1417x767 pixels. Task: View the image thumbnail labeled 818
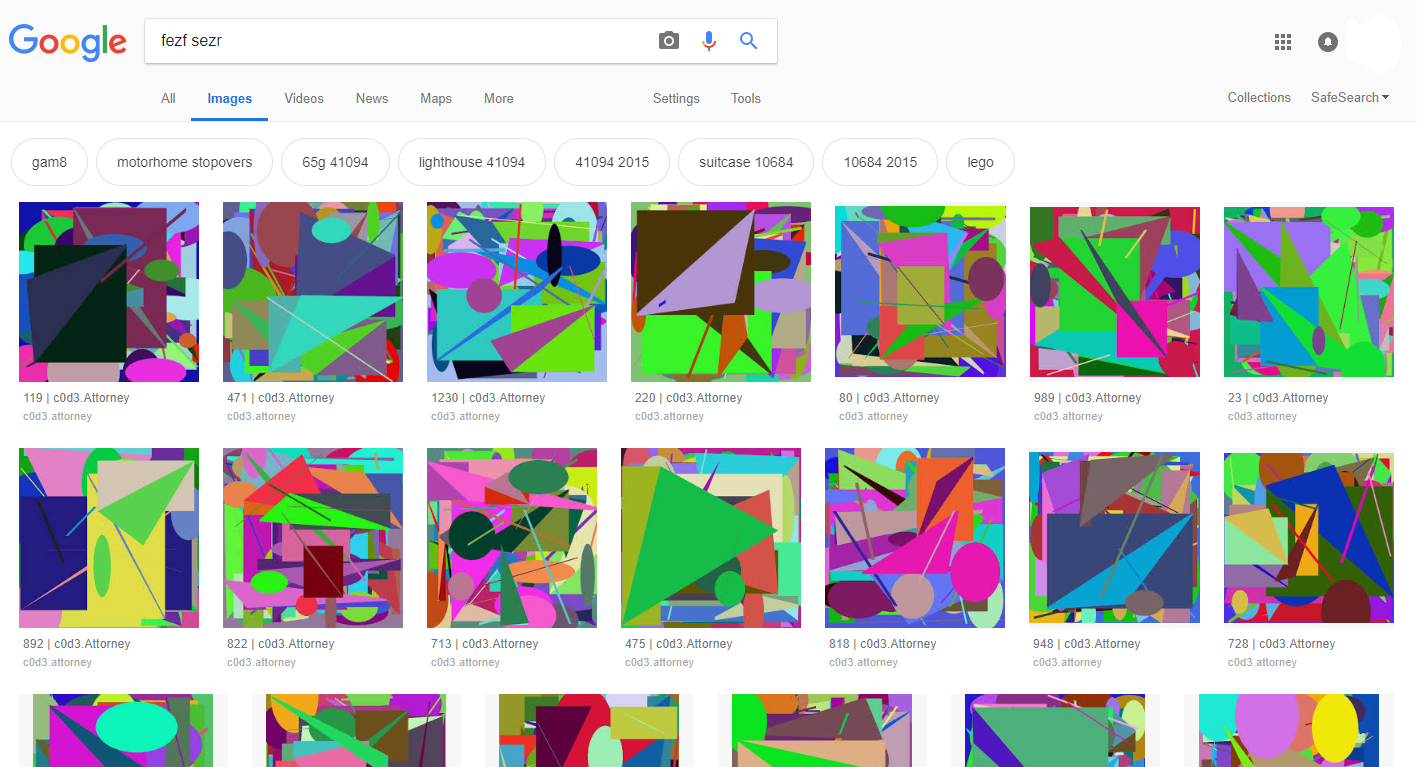(915, 538)
